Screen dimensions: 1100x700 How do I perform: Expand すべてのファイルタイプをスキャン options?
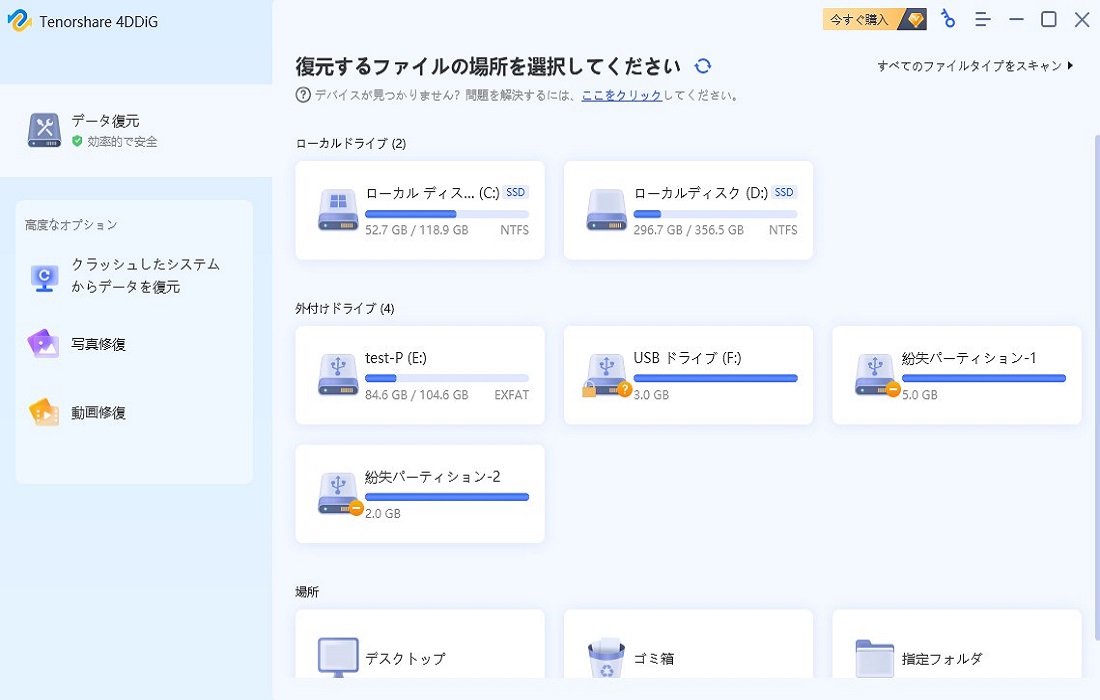click(x=971, y=62)
